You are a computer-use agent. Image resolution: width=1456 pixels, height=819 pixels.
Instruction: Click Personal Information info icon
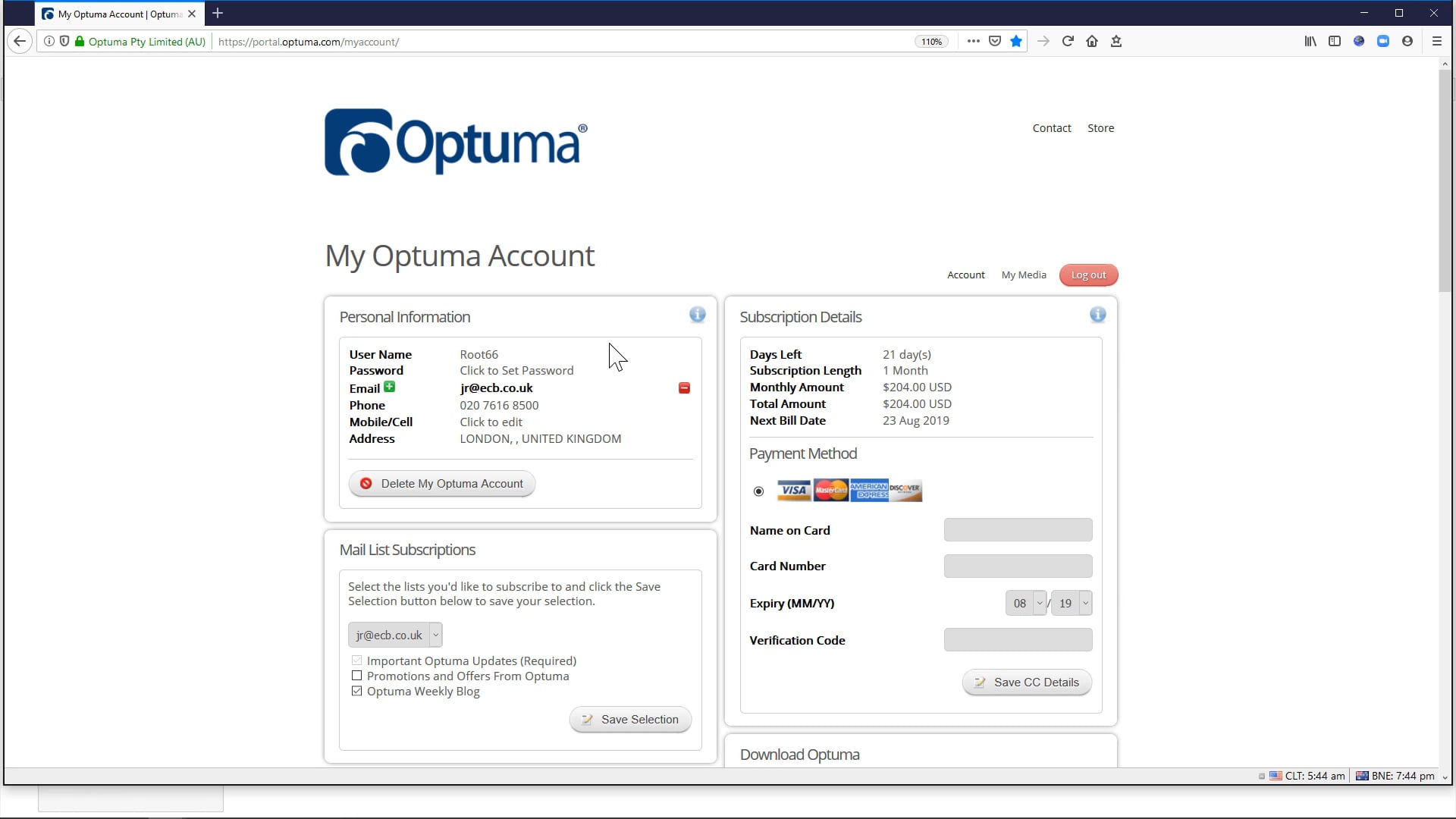697,315
